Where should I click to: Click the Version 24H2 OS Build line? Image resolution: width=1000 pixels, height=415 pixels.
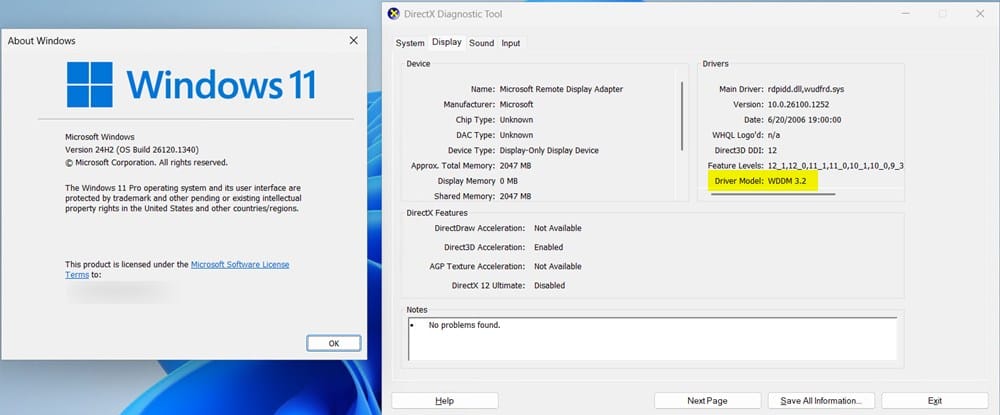click(x=132, y=150)
